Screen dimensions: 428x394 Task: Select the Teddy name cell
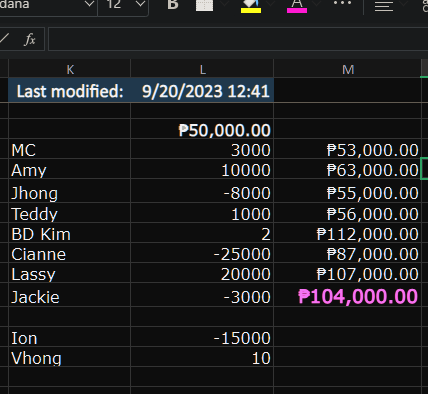tap(69, 213)
